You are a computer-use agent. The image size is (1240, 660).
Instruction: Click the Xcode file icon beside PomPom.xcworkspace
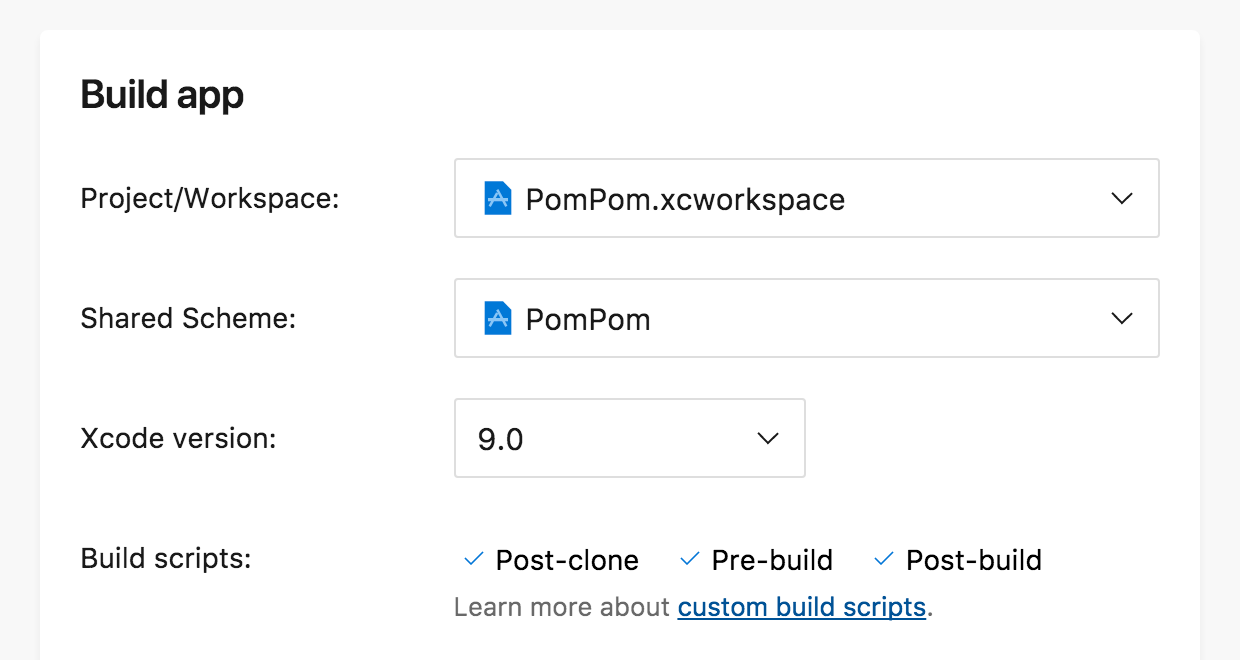[x=497, y=198]
